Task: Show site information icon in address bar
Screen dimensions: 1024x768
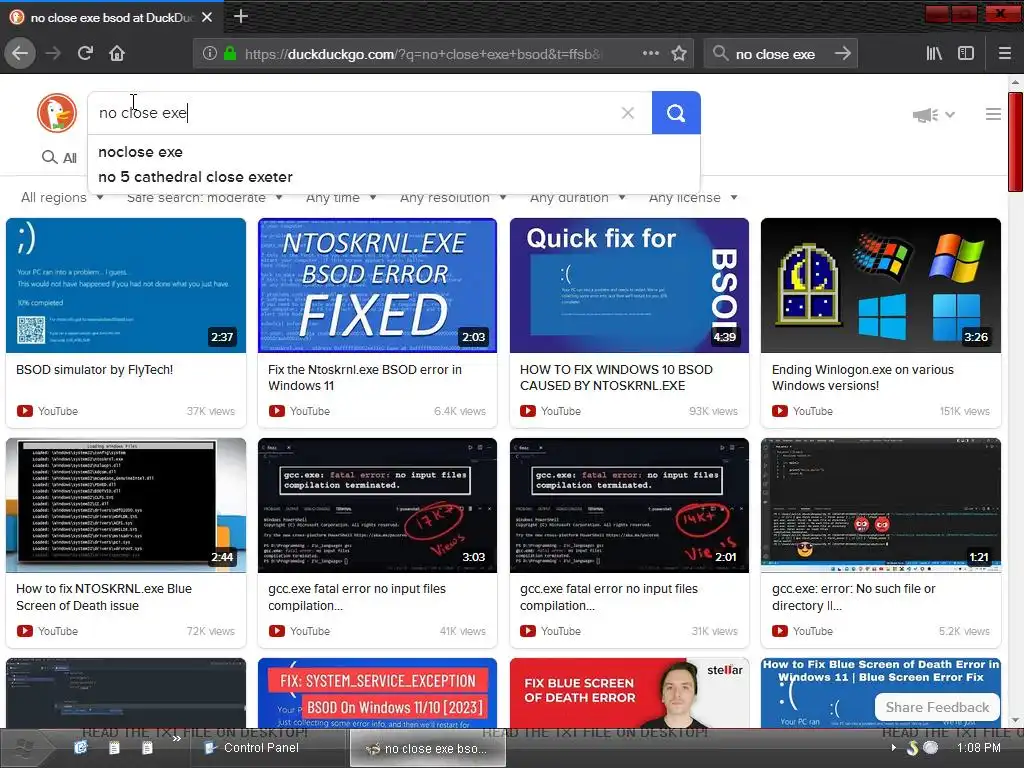Action: [x=209, y=53]
